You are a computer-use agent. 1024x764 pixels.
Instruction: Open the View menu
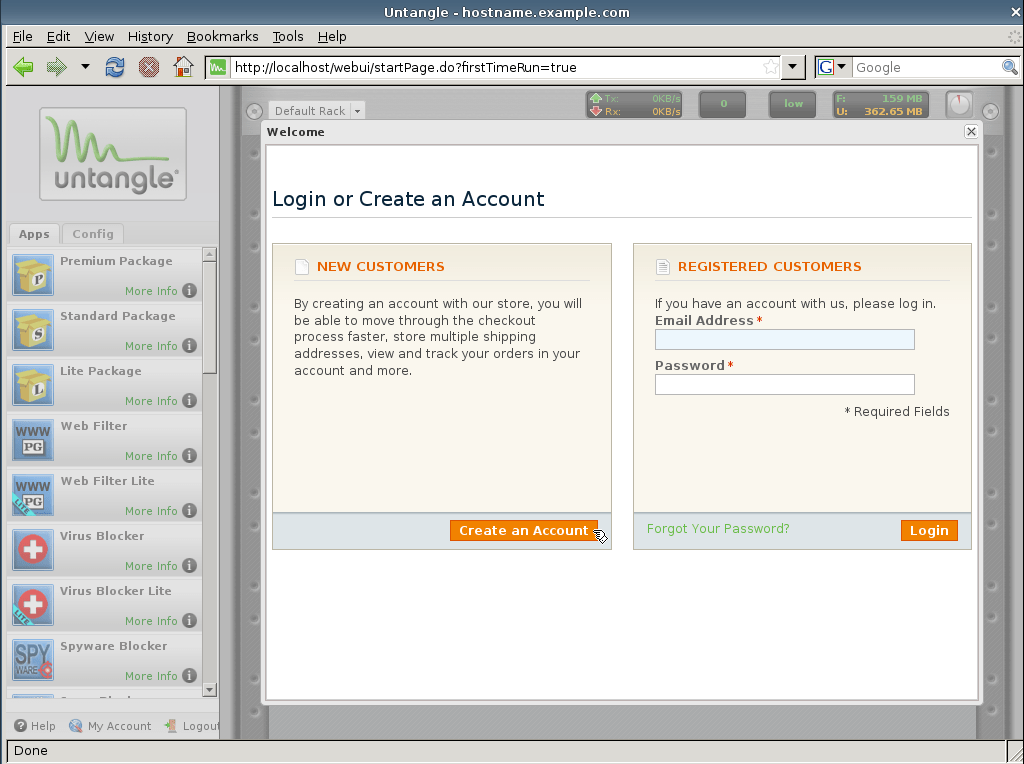pyautogui.click(x=99, y=37)
